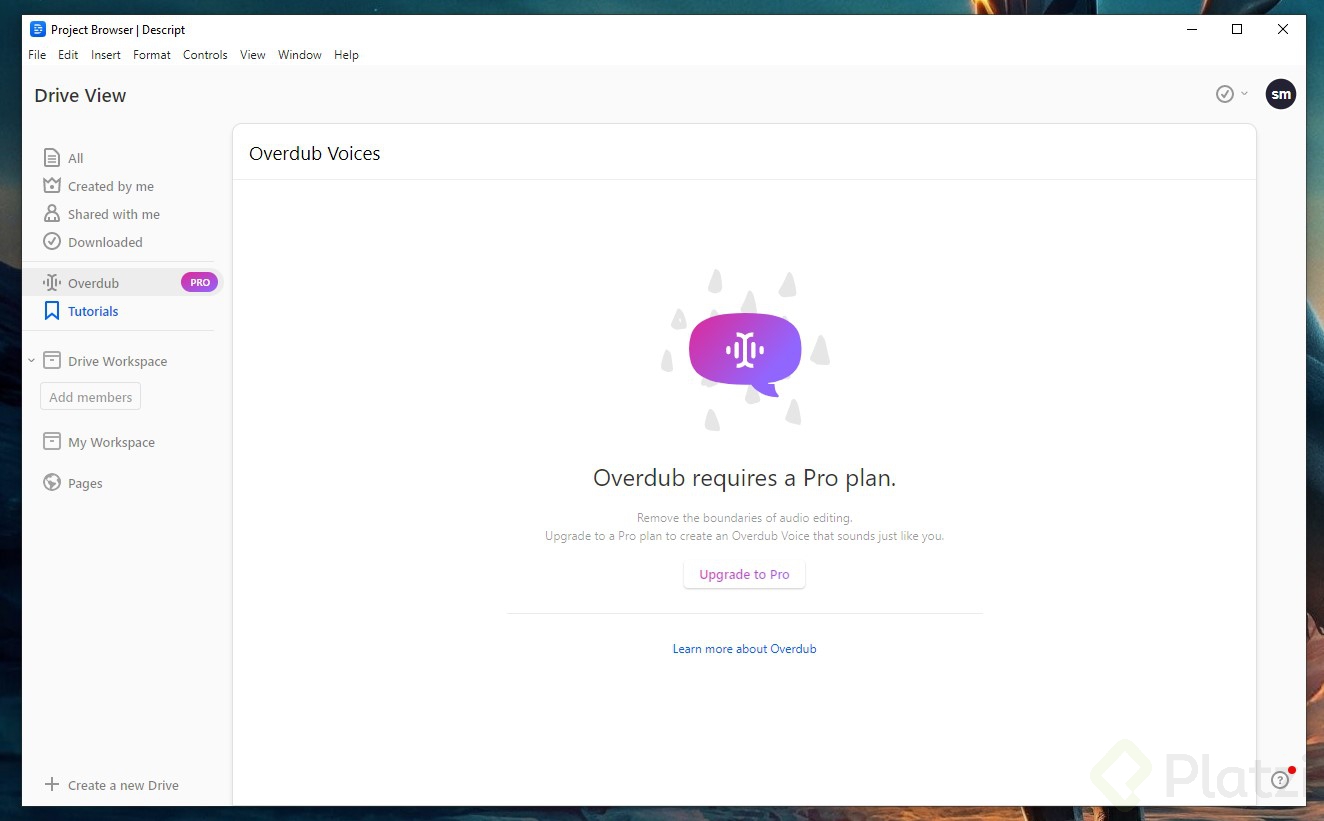Expand My Workspace entry
This screenshot has width=1324, height=821.
point(111,441)
